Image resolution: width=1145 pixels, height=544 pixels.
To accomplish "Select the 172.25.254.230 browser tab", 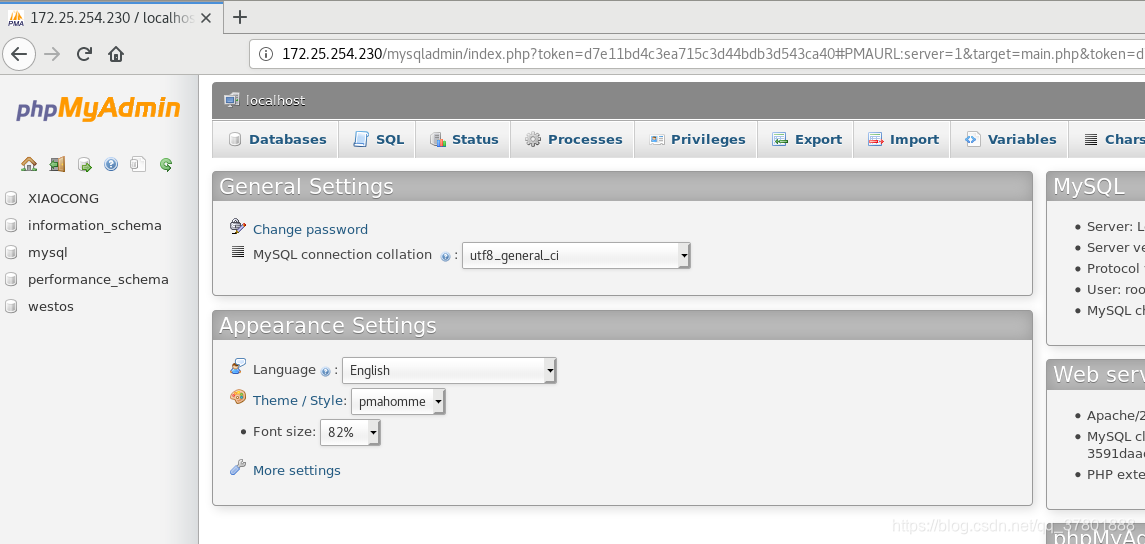I will (x=110, y=17).
